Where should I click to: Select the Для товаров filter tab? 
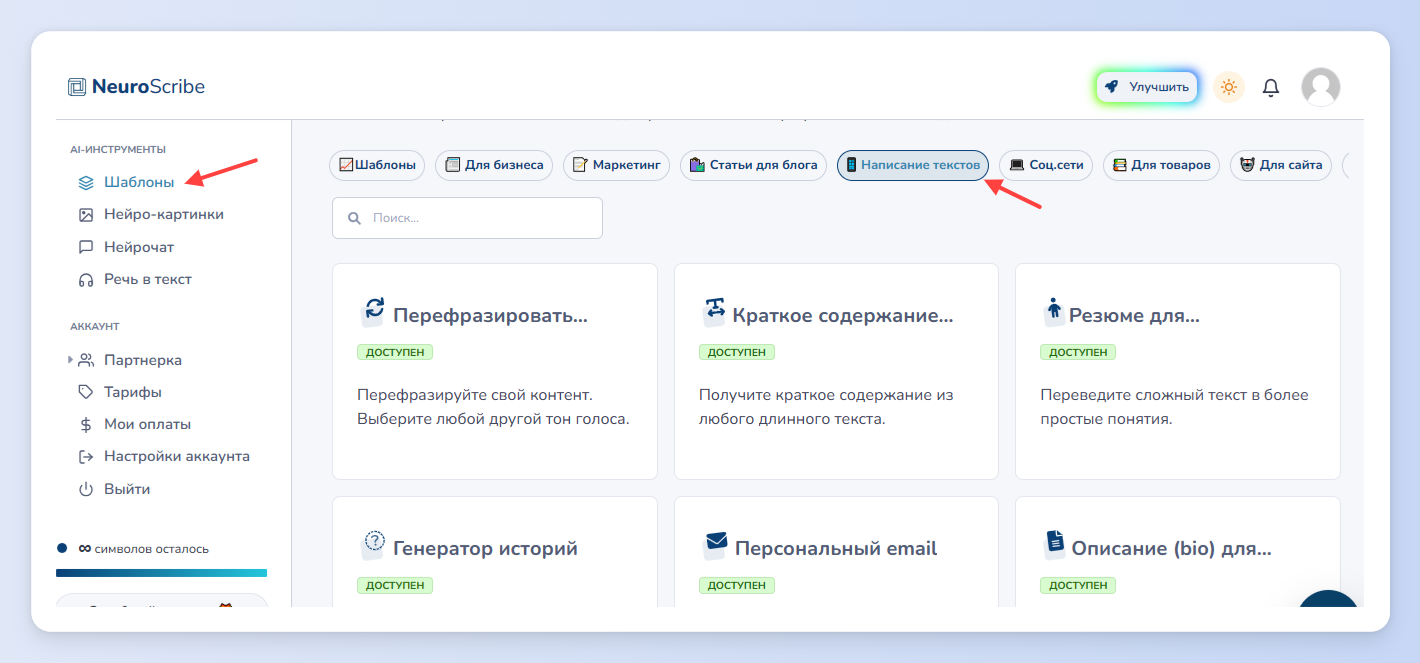pos(1161,165)
